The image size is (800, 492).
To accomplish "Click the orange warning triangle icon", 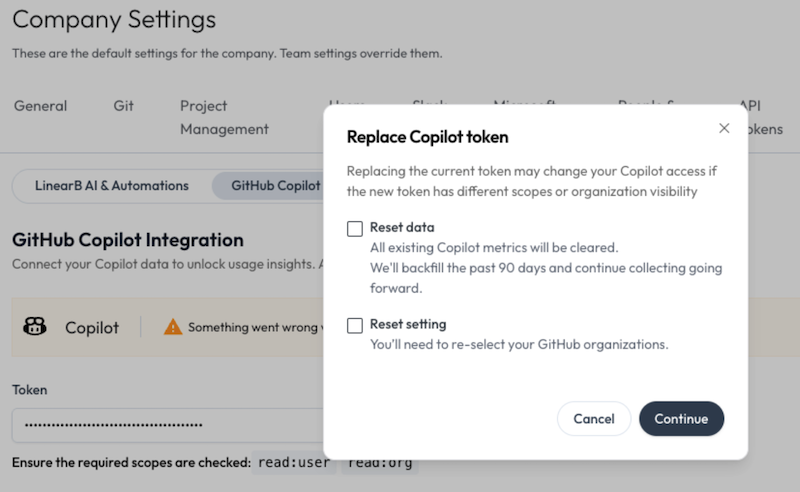I will coord(173,327).
